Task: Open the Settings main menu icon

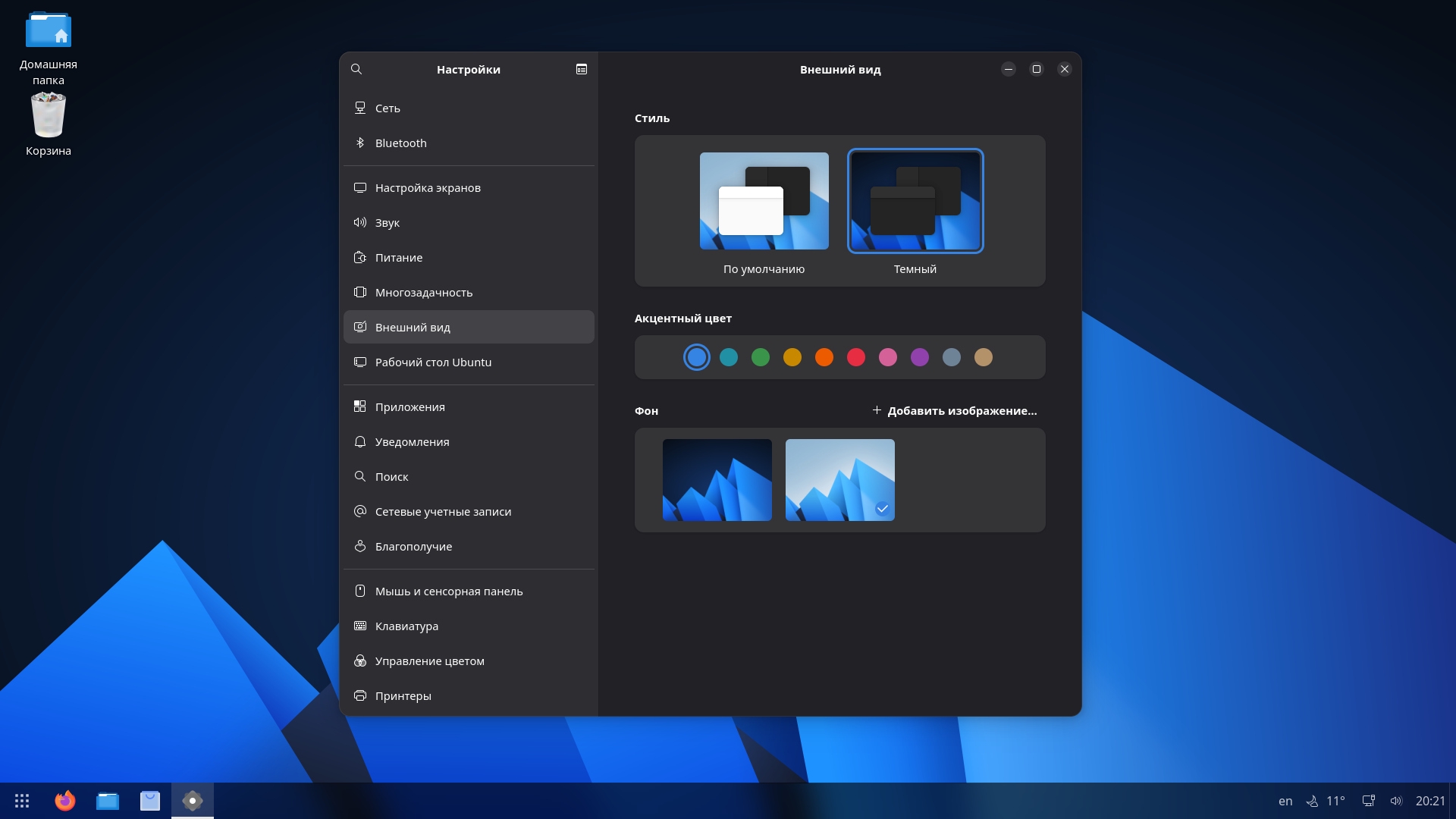Action: [582, 69]
